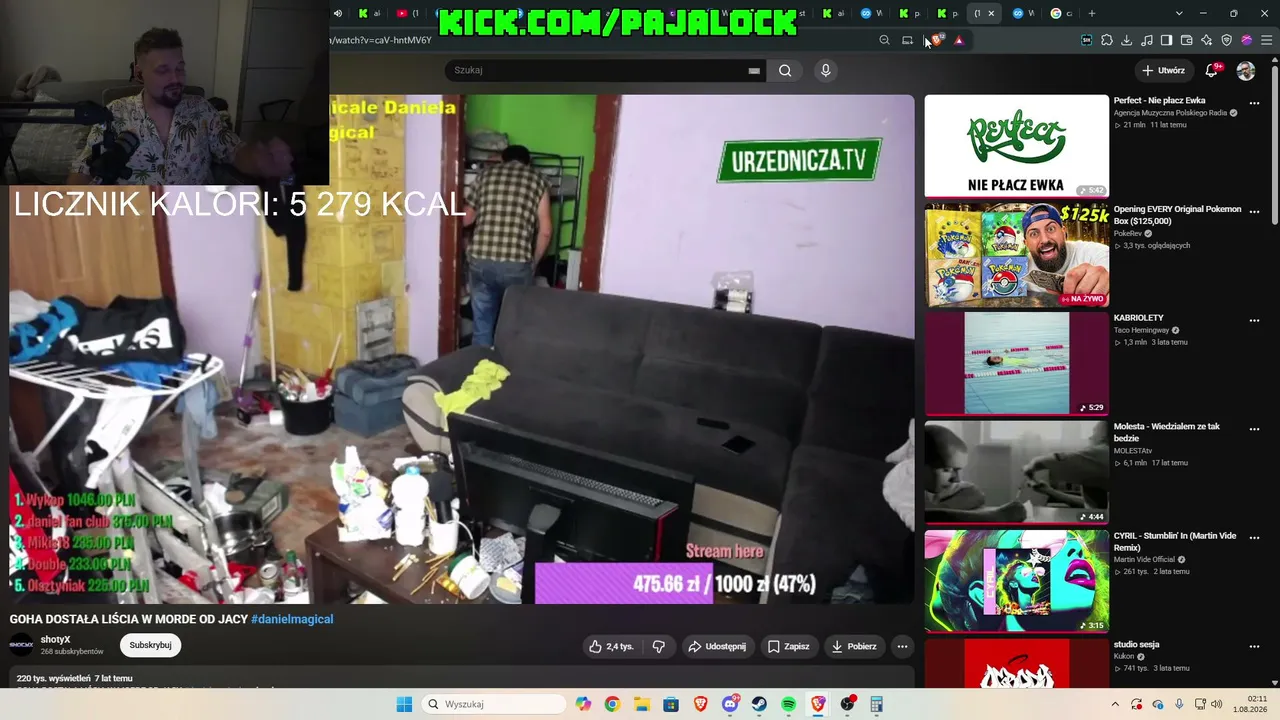The image size is (1280, 720).
Task: Open the Pokemon Box $125k live thumbnail
Action: (x=1016, y=255)
